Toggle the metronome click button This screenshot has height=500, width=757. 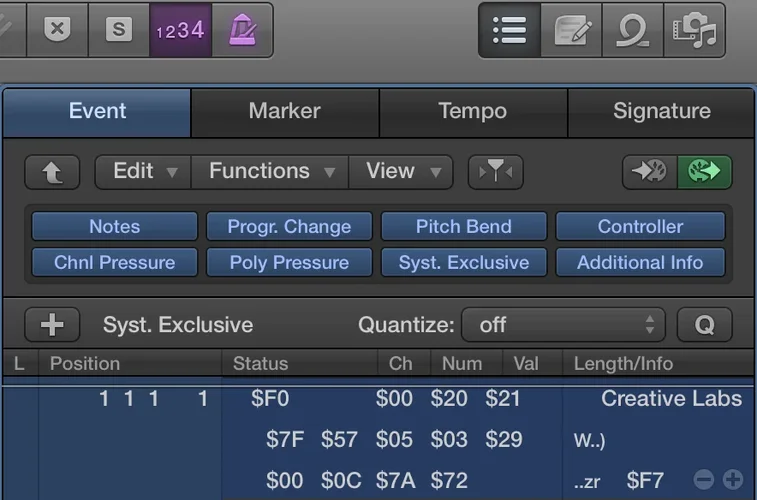[x=241, y=30]
